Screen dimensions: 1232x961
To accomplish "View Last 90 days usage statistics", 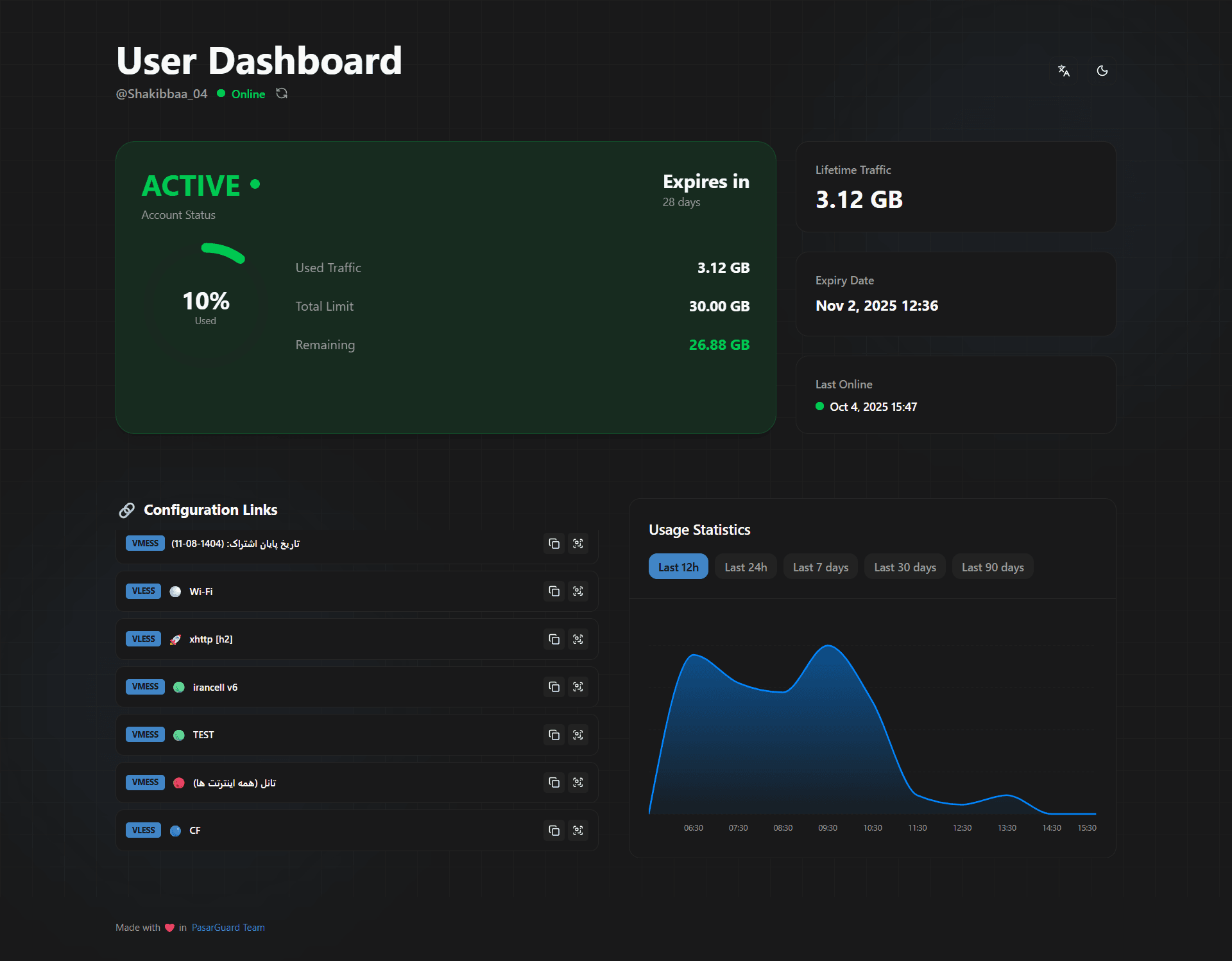I will [992, 567].
